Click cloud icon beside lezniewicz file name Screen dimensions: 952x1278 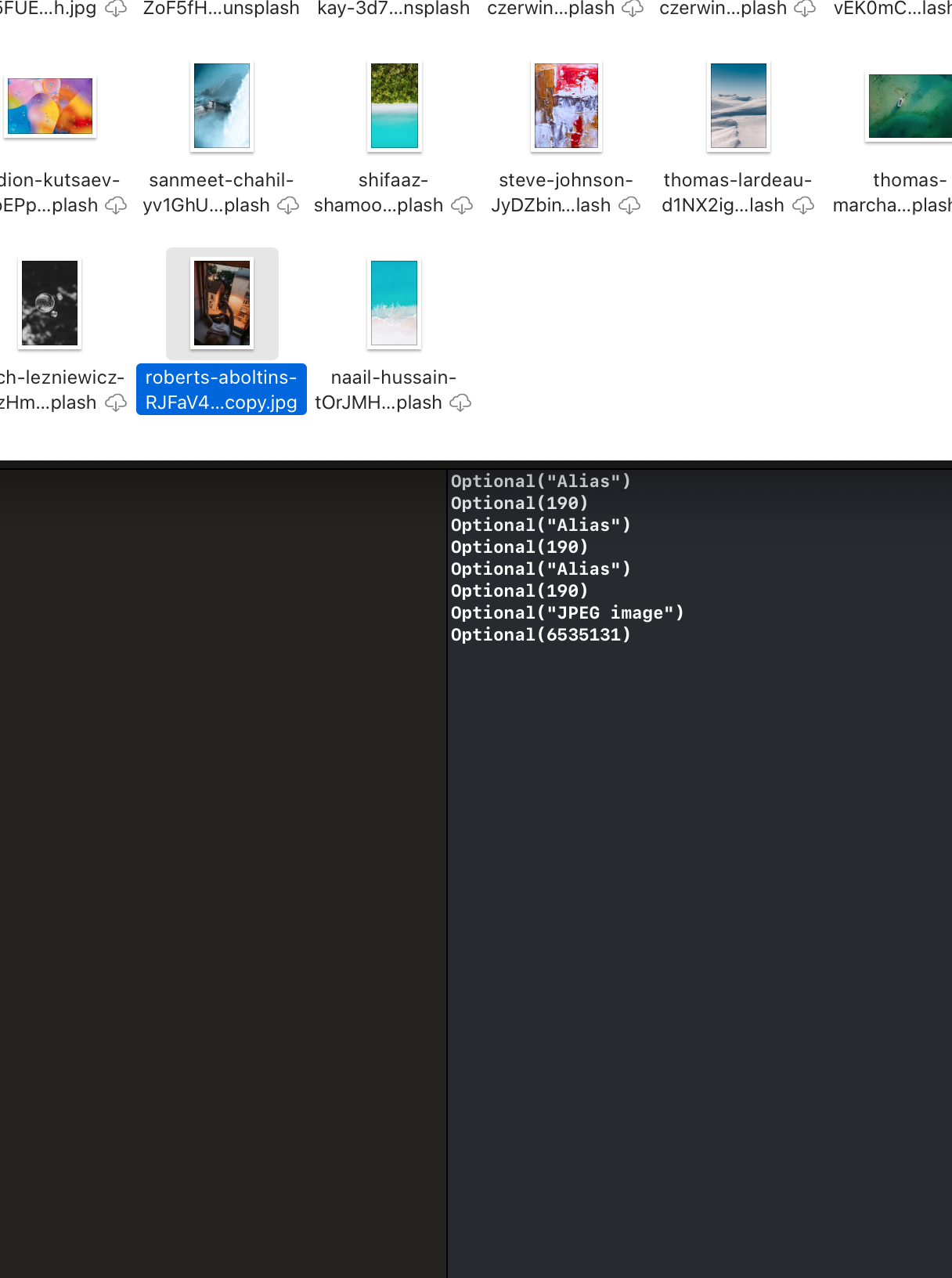click(x=116, y=403)
